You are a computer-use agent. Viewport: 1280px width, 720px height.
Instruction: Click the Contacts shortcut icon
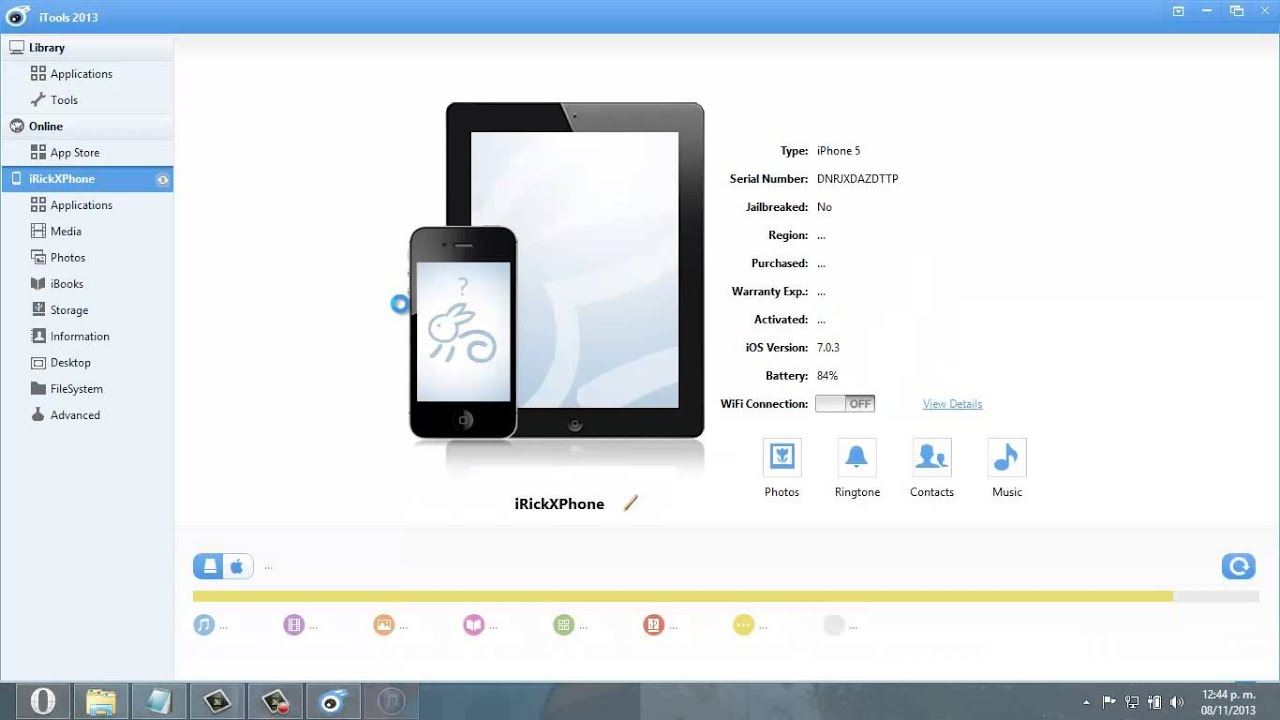[x=932, y=457]
